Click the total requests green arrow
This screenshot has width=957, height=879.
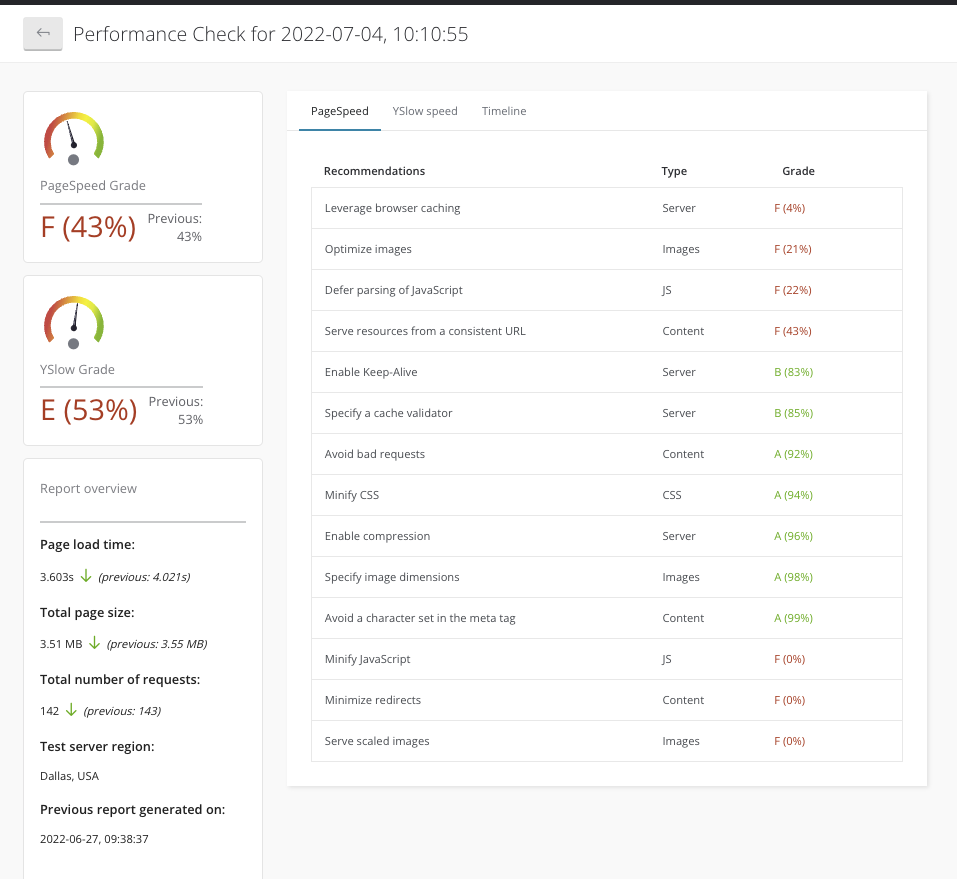71,710
